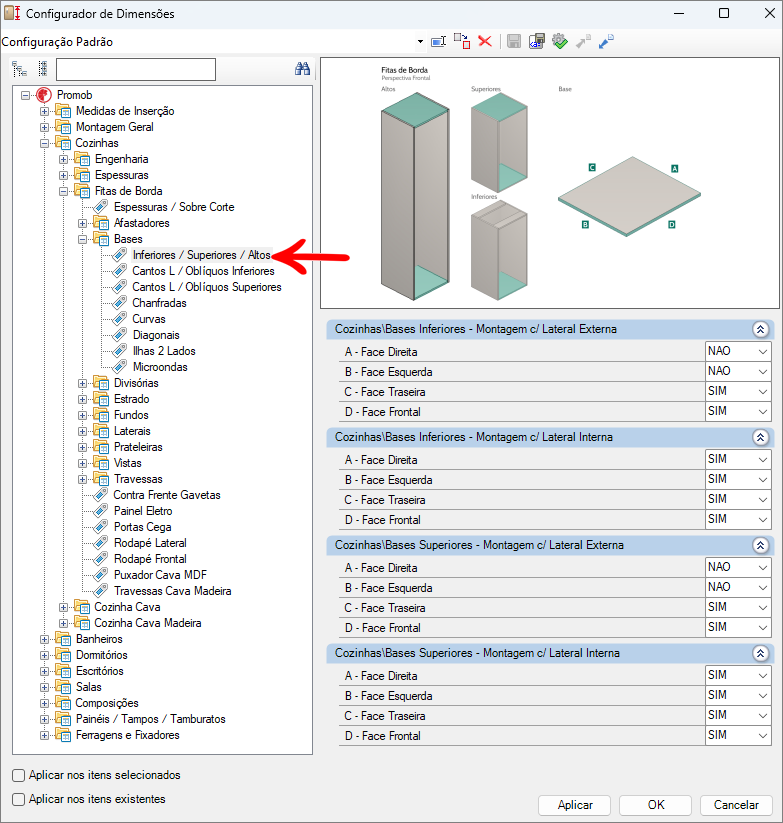Image resolution: width=783 pixels, height=823 pixels.
Task: Enable 'Aplicar nos itens selecionados' checkbox
Action: click(19, 775)
